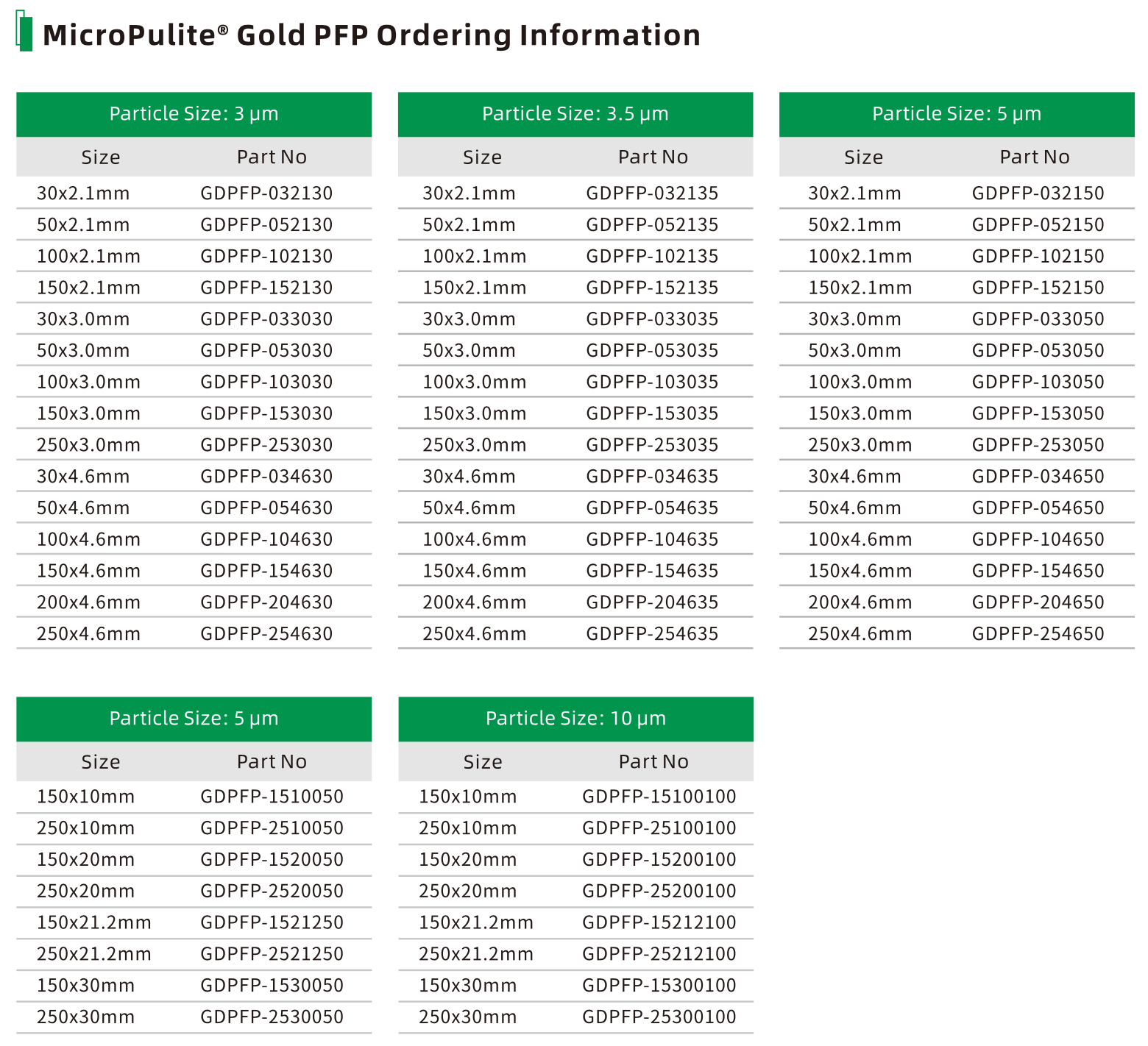
Task: Select part number GDPFP-254630
Action: pos(266,634)
